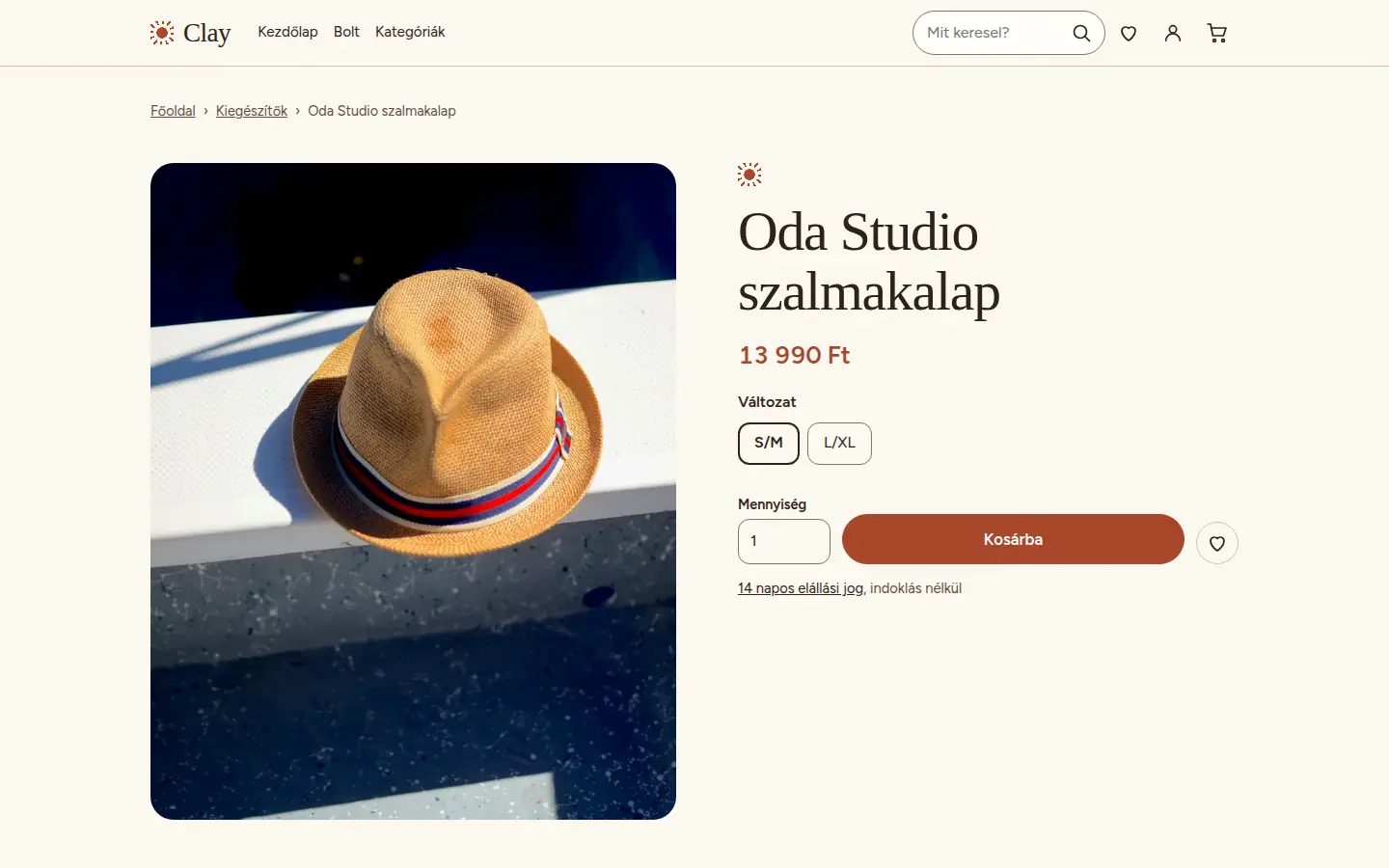Add product to favorites with heart button
This screenshot has height=868, width=1389.
pyautogui.click(x=1217, y=543)
